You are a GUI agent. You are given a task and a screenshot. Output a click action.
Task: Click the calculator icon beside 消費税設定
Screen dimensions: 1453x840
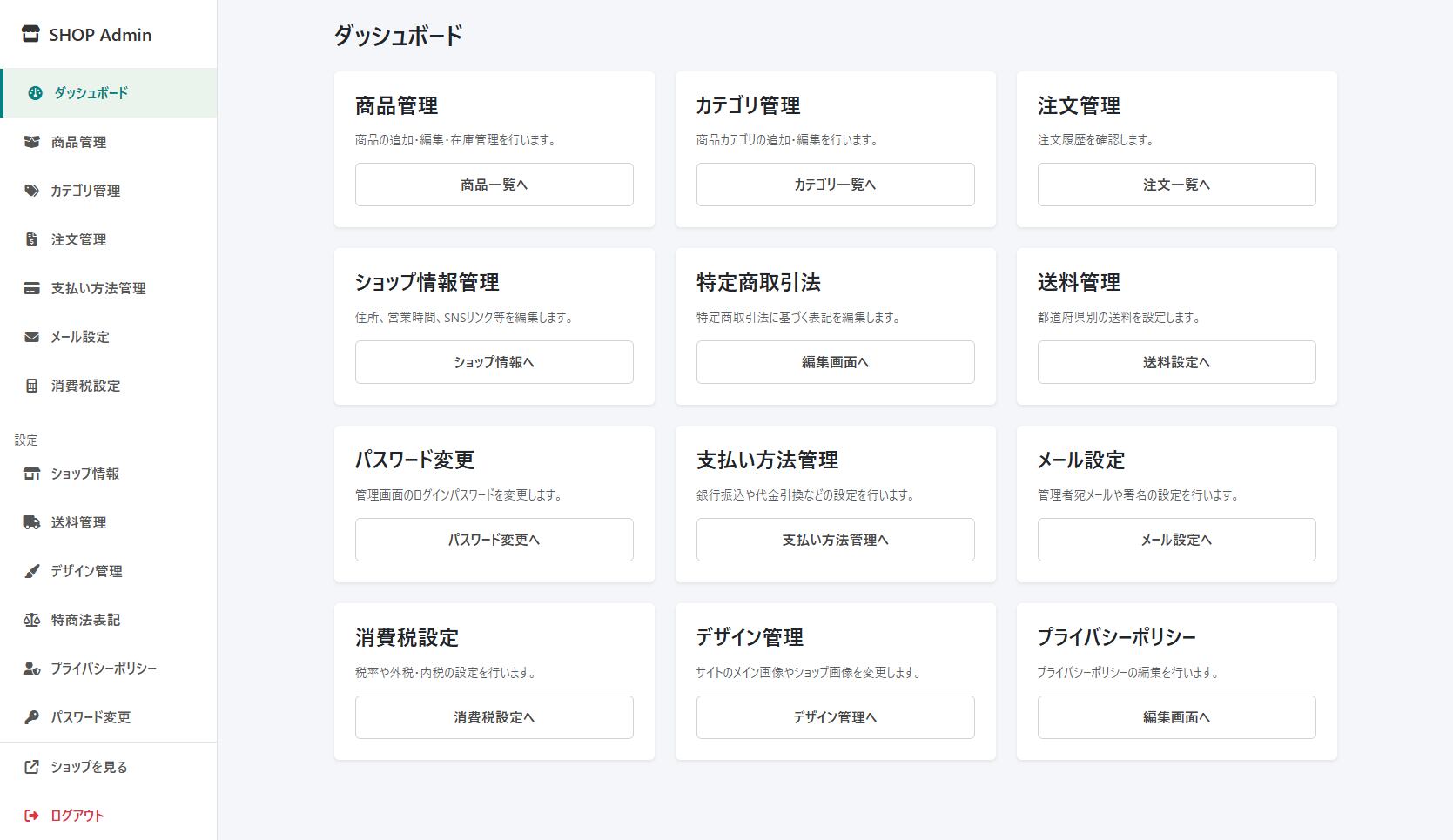31,386
